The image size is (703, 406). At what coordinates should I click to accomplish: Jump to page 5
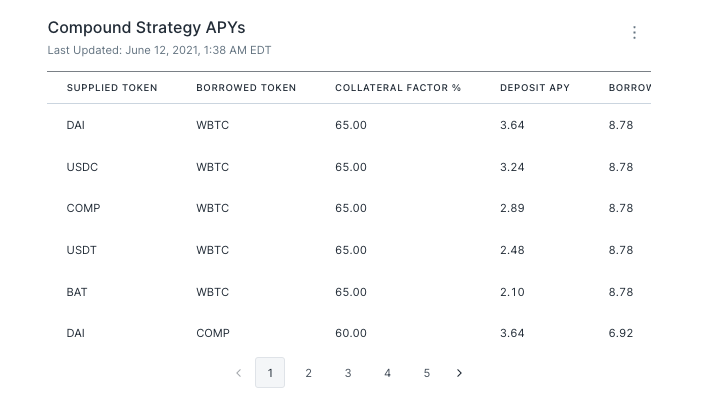coord(426,373)
